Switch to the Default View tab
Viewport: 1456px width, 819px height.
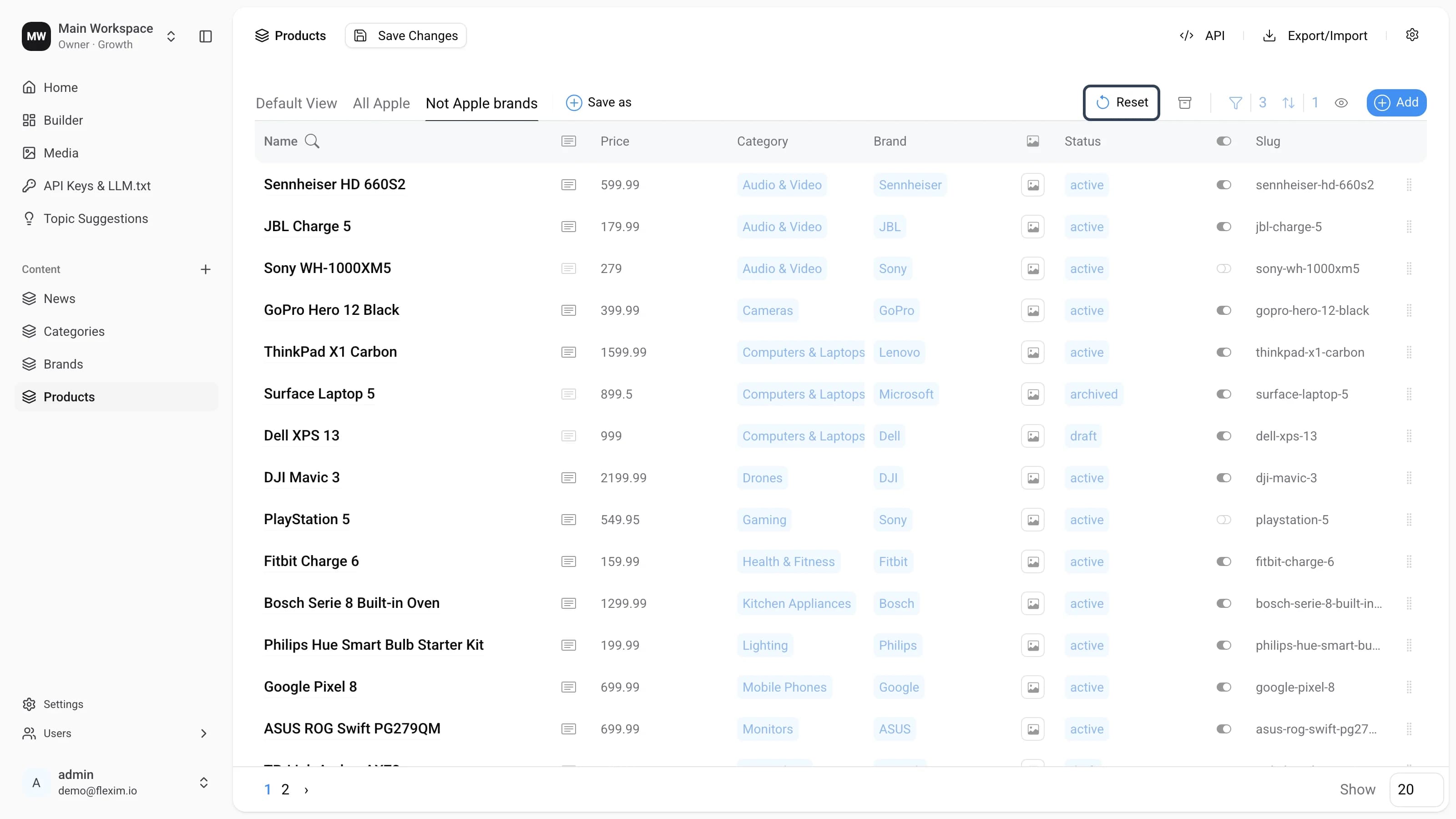click(296, 103)
